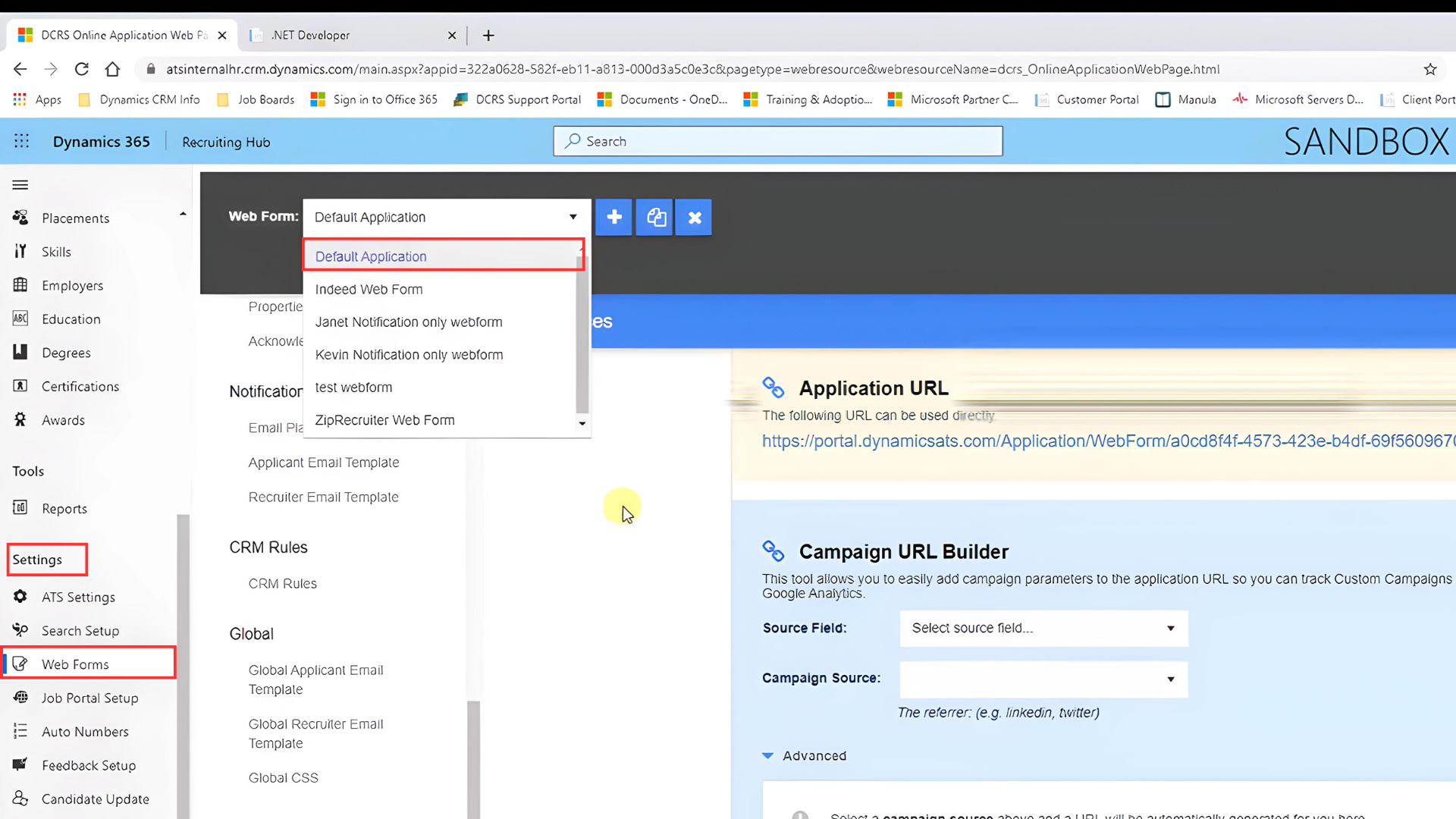
Task: Open Global Recruiter Email Template
Action: (316, 734)
